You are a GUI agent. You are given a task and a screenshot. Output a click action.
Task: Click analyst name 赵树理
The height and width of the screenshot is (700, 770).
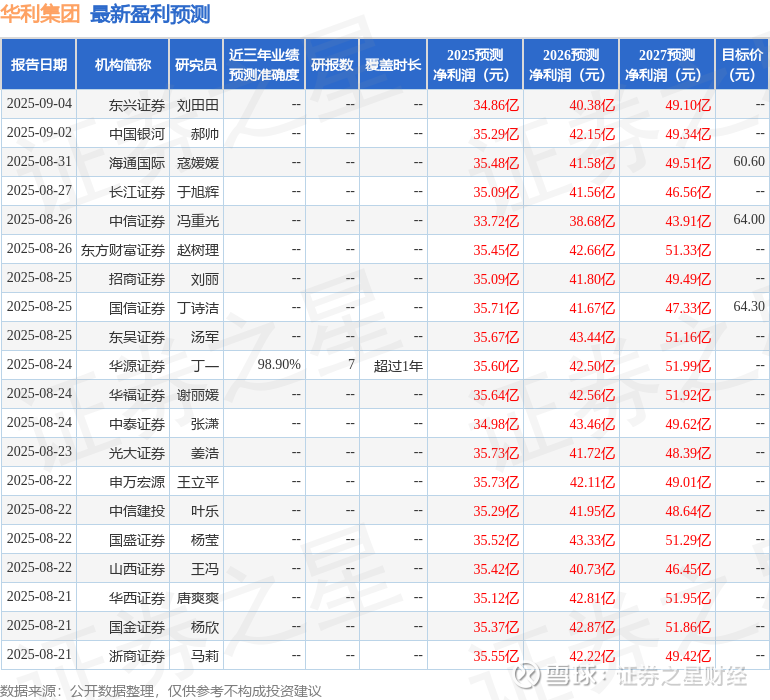(197, 250)
